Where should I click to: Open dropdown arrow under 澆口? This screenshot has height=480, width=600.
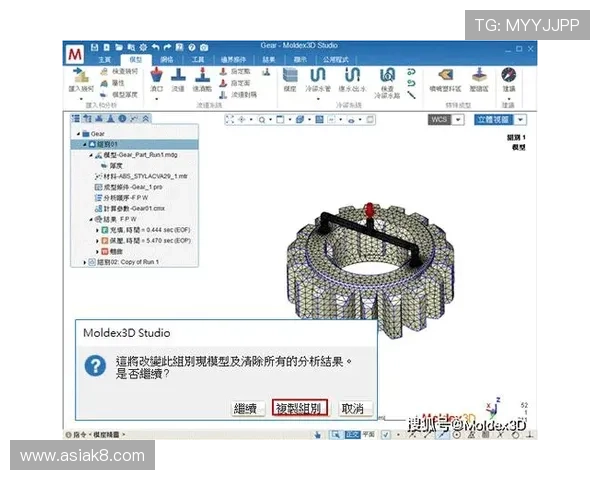[x=157, y=99]
